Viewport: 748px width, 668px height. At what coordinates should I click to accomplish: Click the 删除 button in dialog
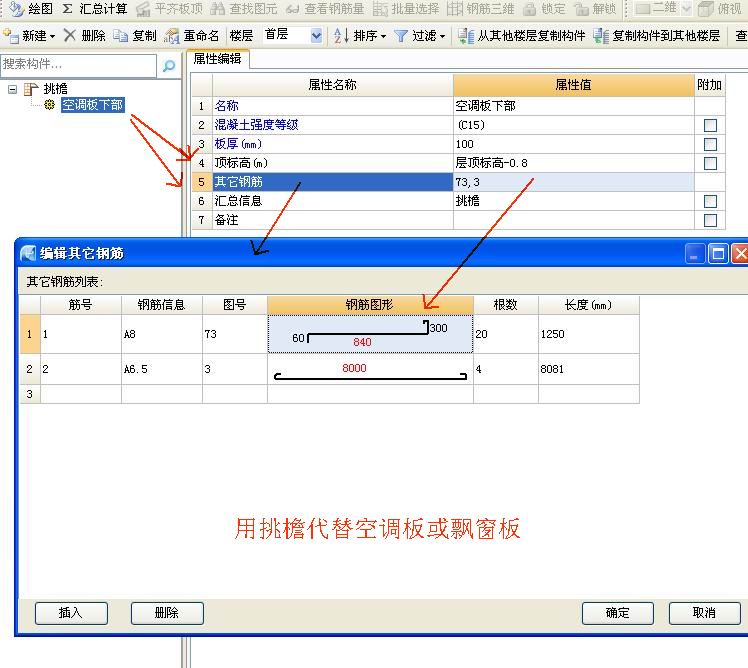(167, 613)
